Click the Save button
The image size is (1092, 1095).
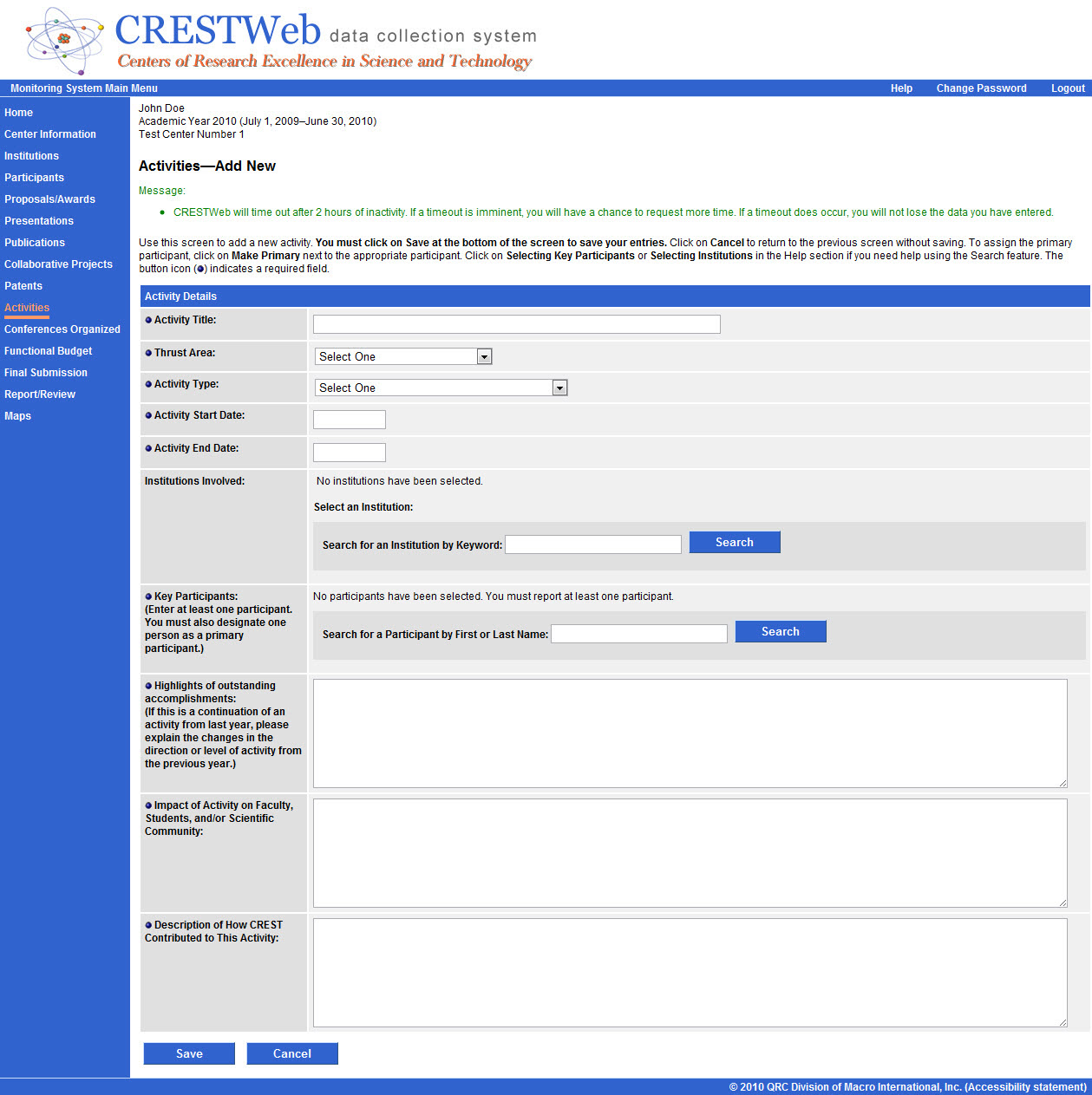(189, 1053)
